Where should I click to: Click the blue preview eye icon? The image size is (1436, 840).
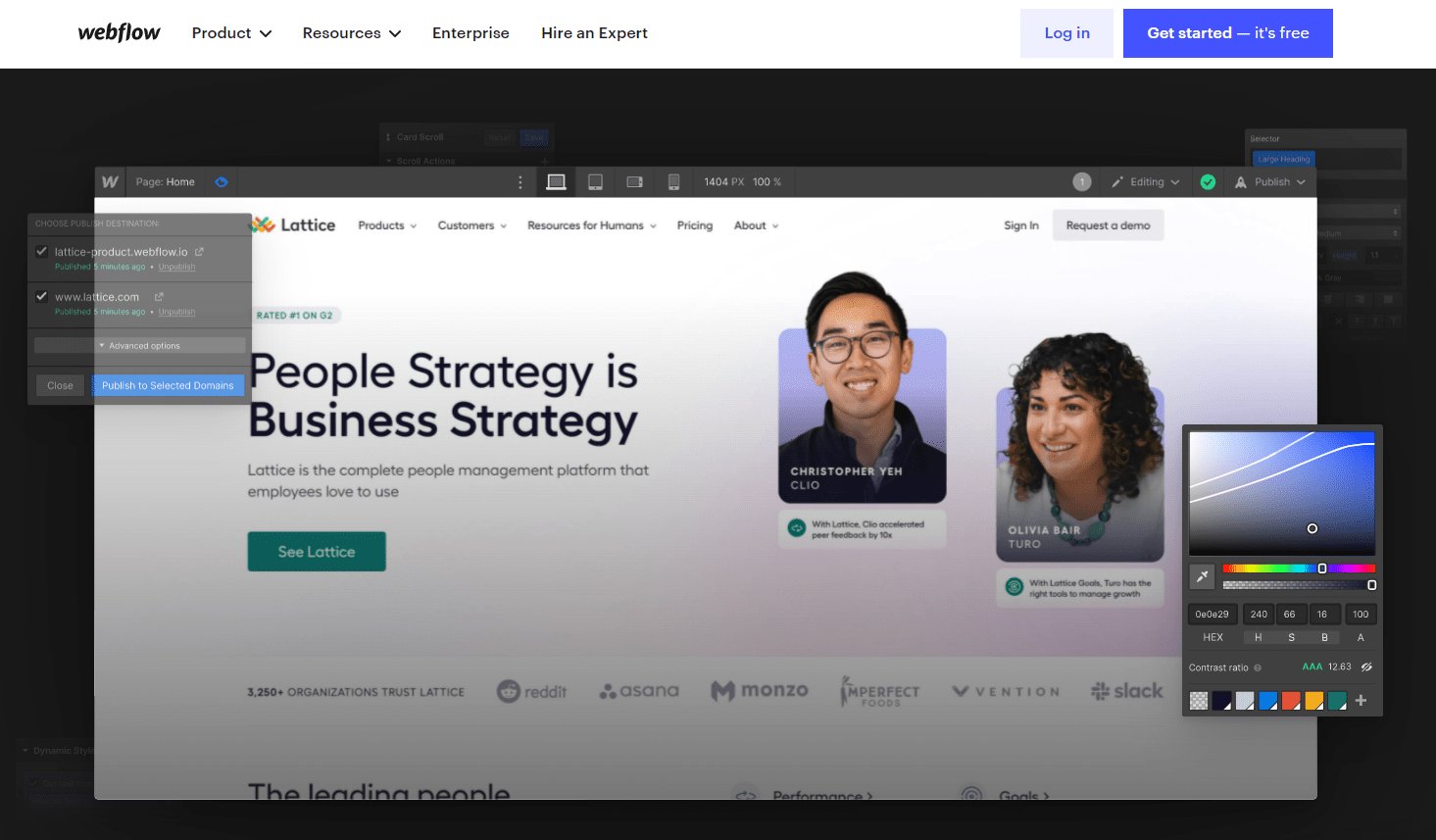click(x=222, y=182)
